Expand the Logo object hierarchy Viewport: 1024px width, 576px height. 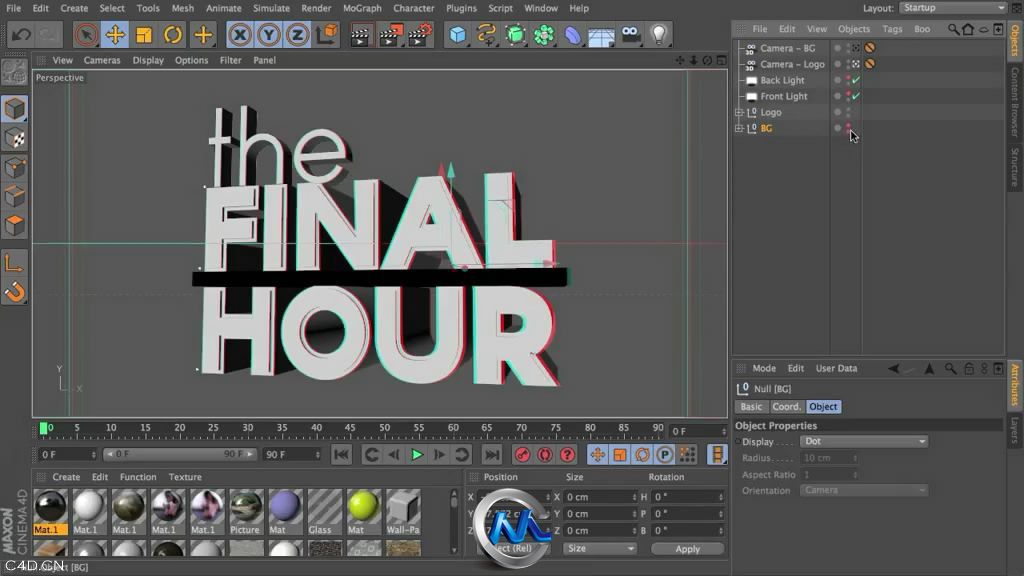(x=738, y=112)
